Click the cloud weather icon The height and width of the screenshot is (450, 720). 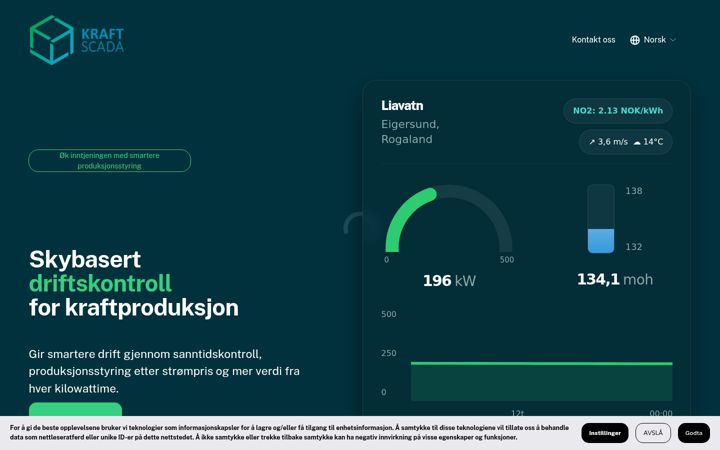point(637,142)
